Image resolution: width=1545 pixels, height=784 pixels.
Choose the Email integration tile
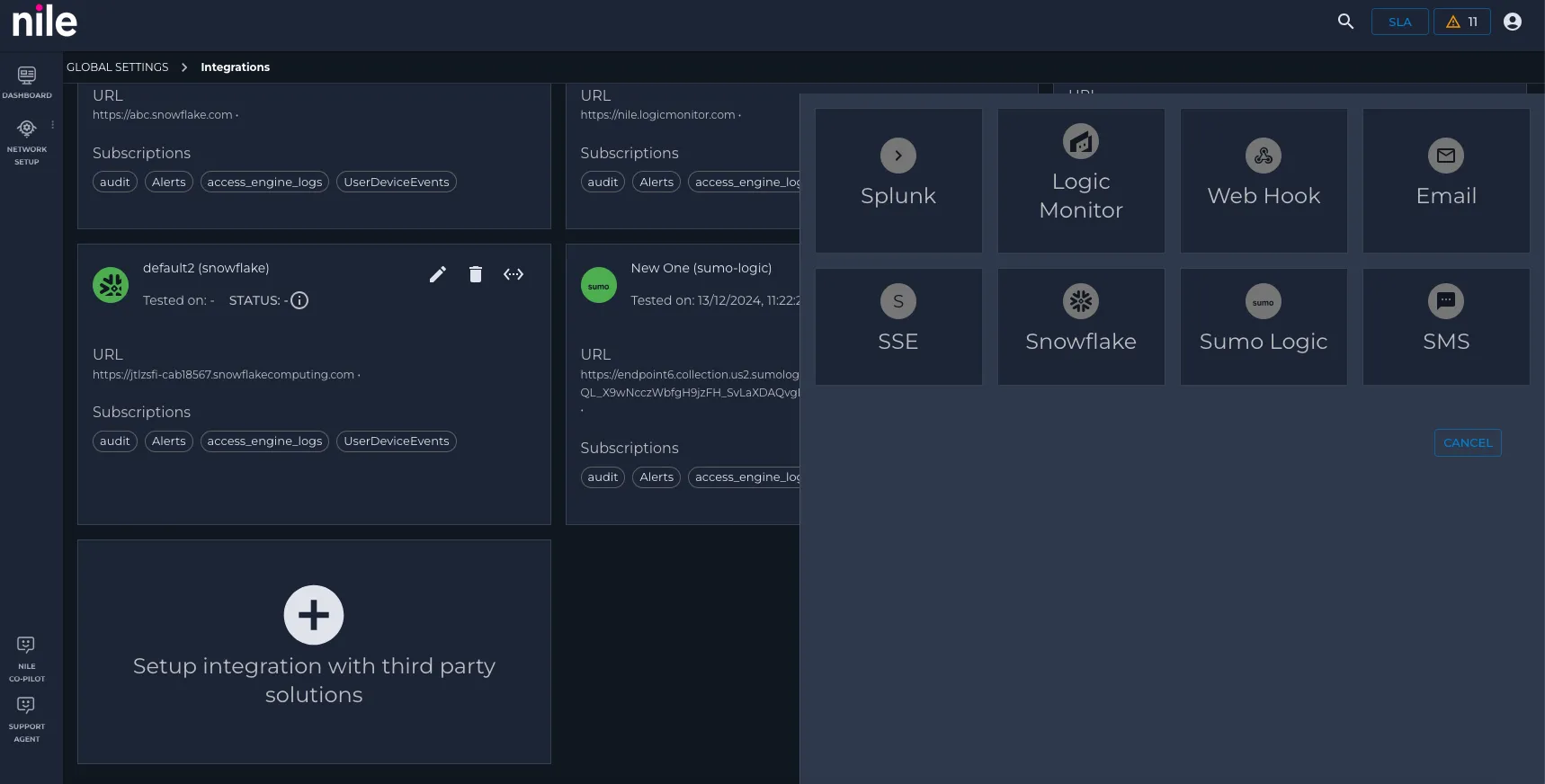(x=1446, y=181)
